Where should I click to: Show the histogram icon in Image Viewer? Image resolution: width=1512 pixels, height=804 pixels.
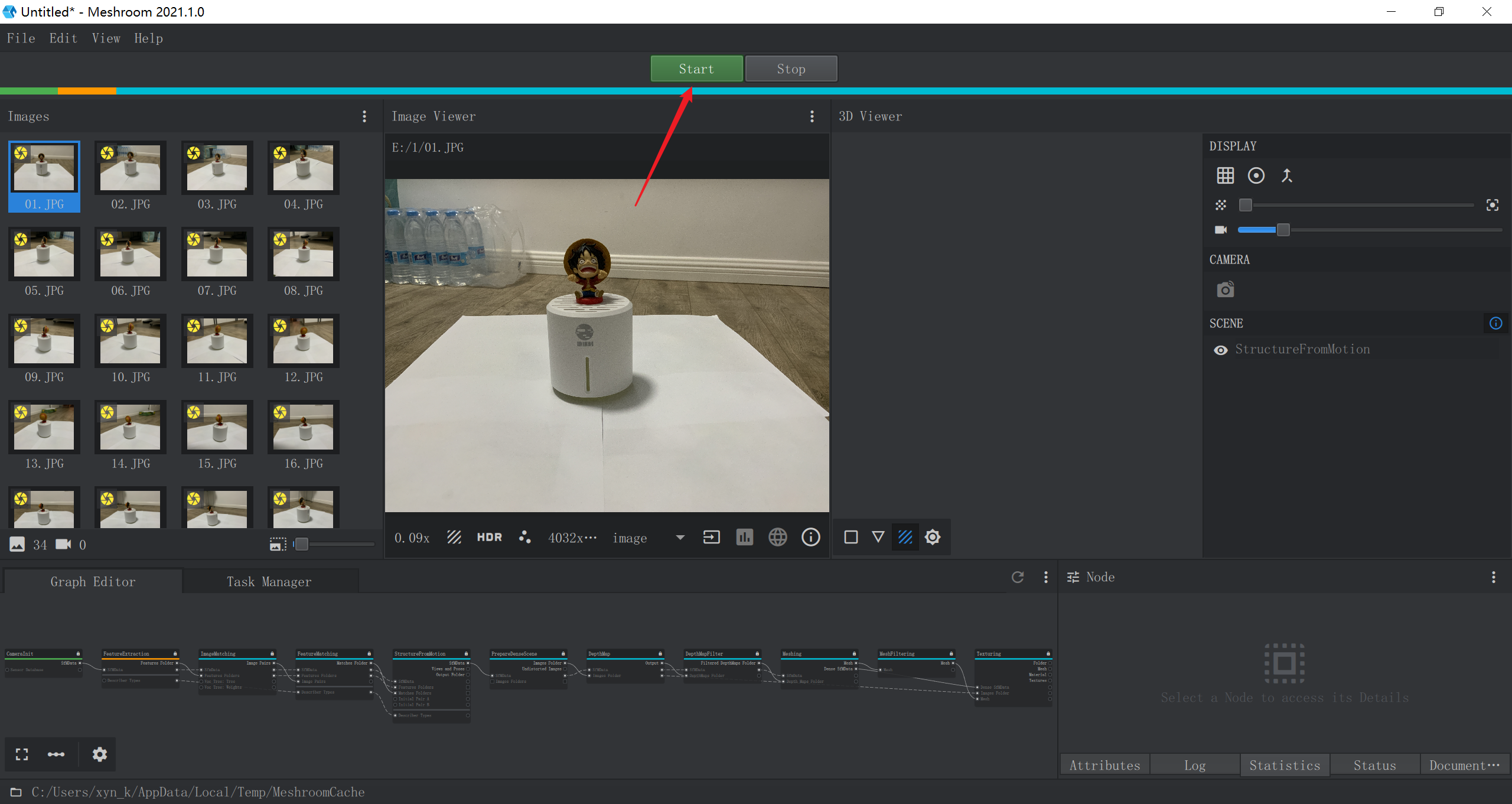point(744,537)
